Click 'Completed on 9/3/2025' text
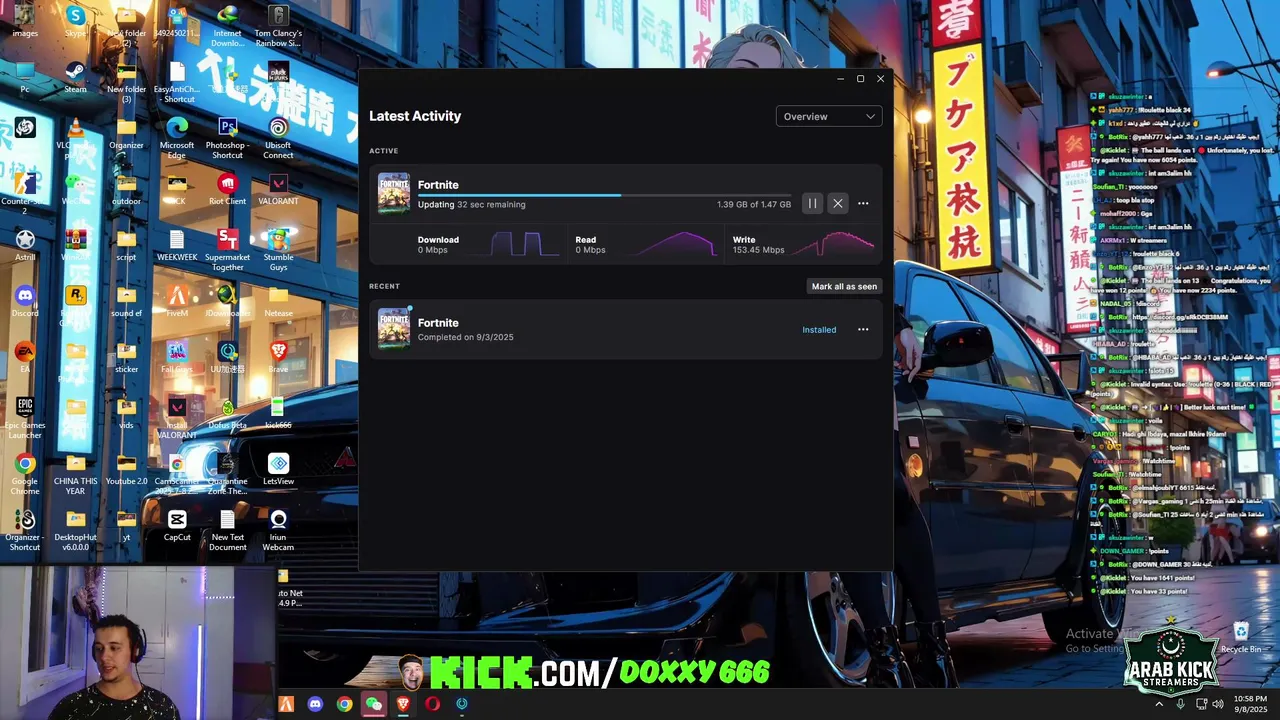Image resolution: width=1280 pixels, height=720 pixels. [x=465, y=337]
